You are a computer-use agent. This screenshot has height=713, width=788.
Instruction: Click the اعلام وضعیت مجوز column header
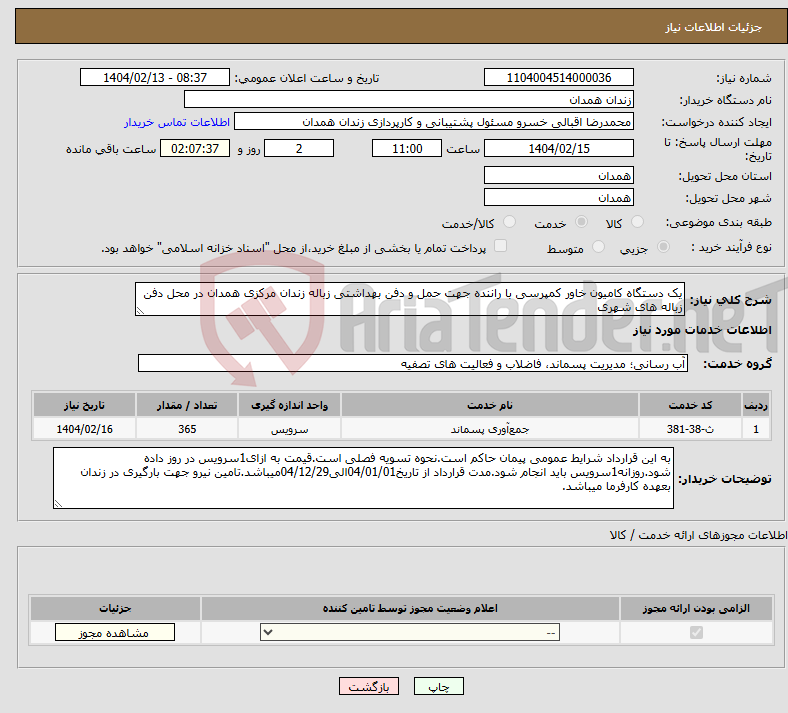[410, 608]
